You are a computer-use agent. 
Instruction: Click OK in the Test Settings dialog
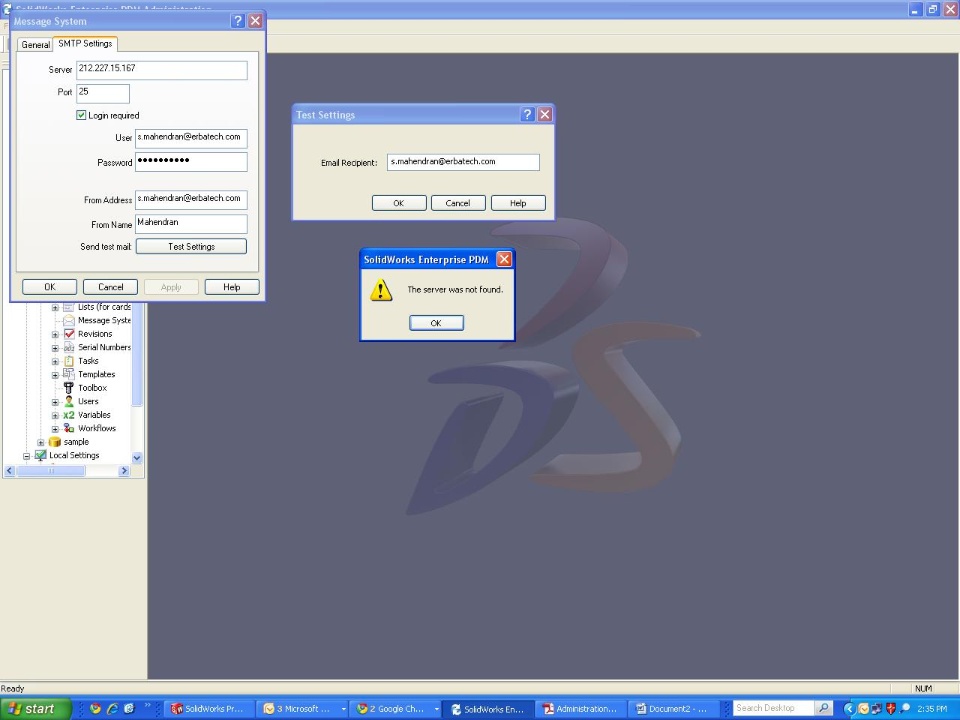click(x=399, y=203)
